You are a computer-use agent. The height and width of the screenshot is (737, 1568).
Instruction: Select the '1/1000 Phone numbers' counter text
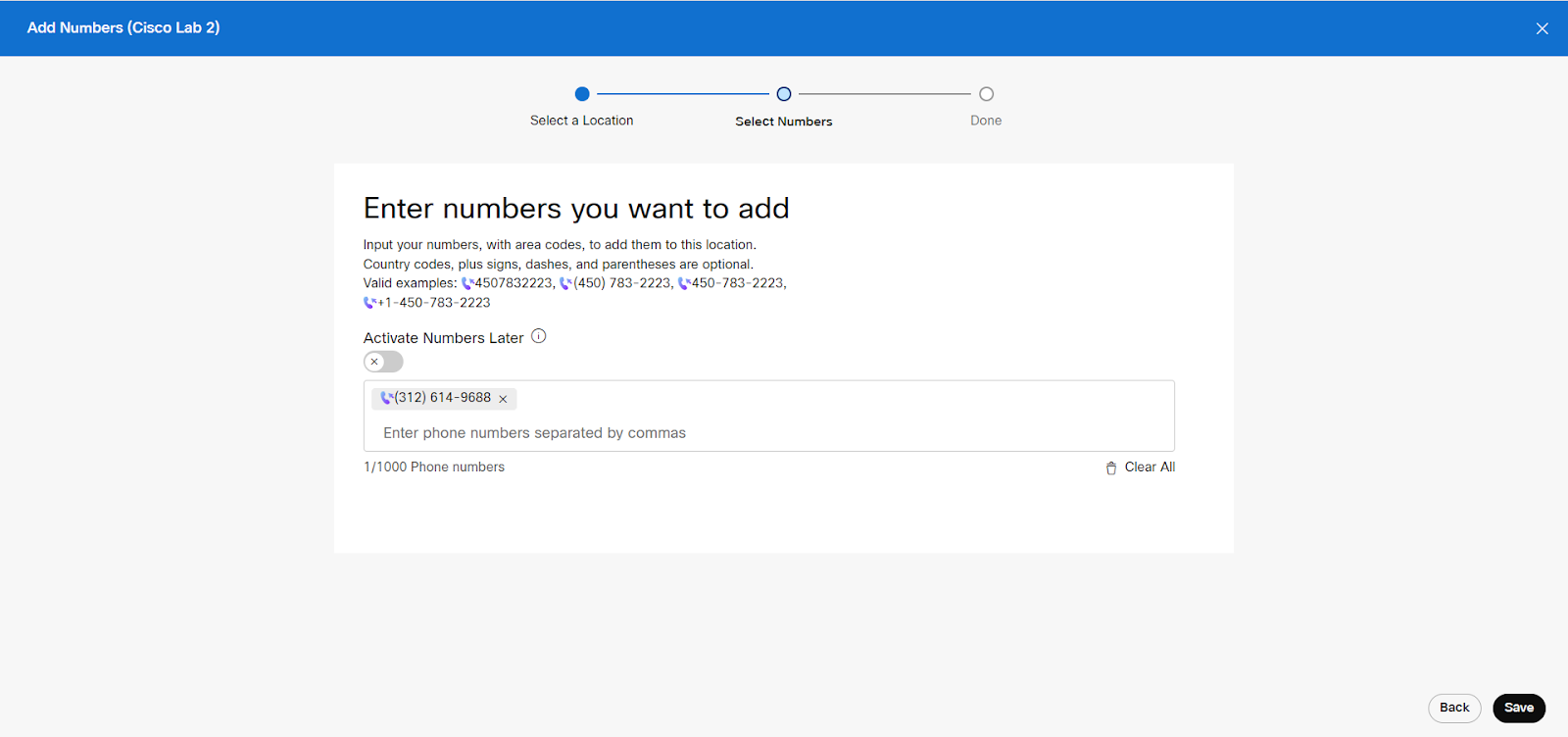[434, 467]
